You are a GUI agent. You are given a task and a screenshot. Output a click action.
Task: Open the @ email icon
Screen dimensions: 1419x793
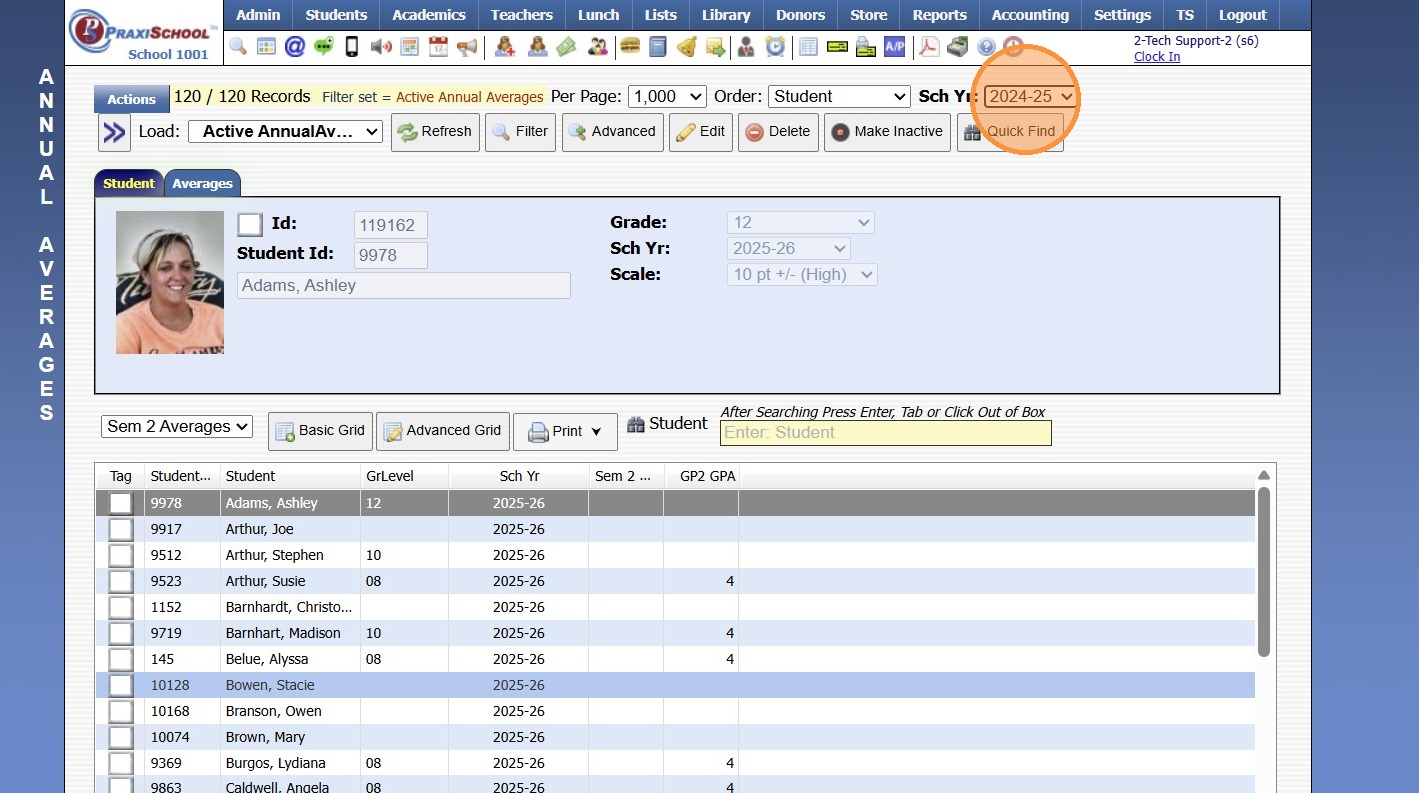tap(294, 46)
